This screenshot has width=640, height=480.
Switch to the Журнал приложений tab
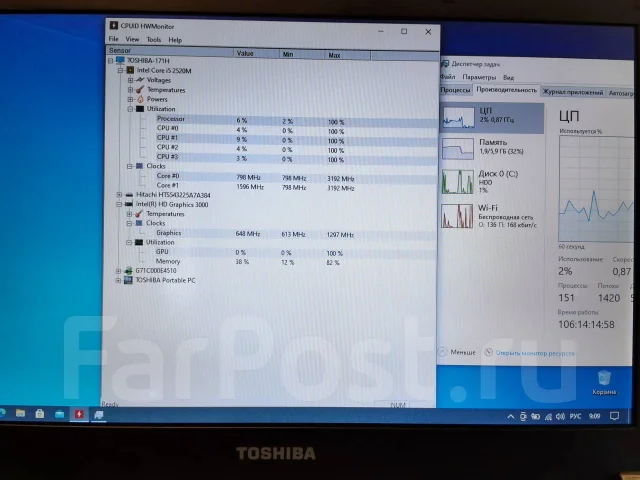coord(573,92)
